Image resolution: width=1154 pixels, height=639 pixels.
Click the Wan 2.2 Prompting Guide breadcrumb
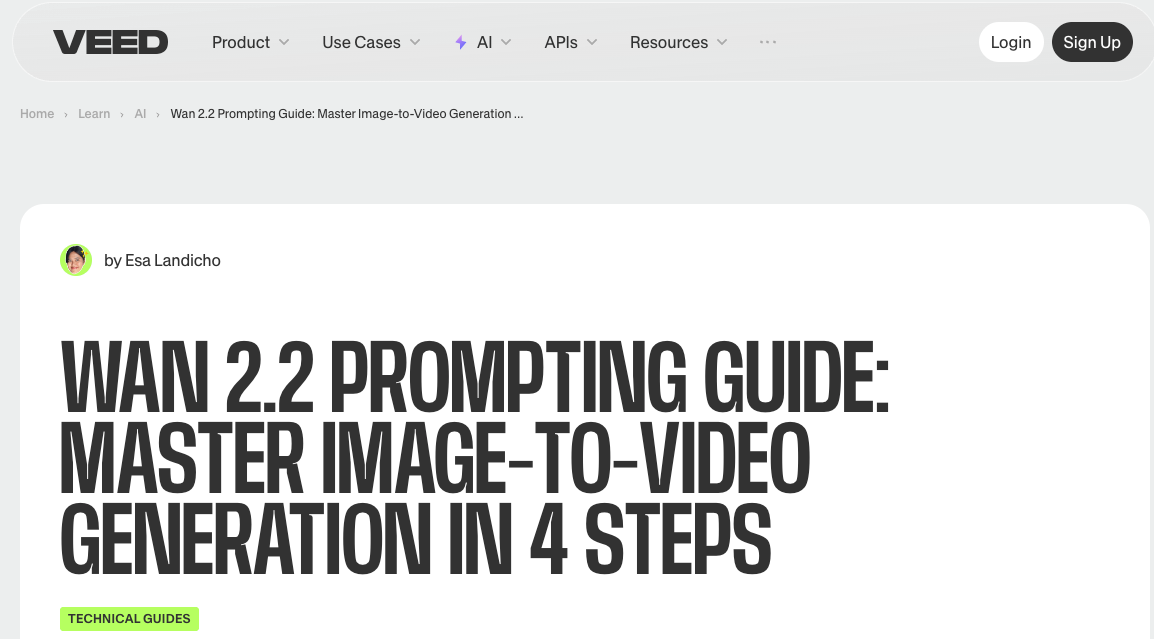click(347, 114)
